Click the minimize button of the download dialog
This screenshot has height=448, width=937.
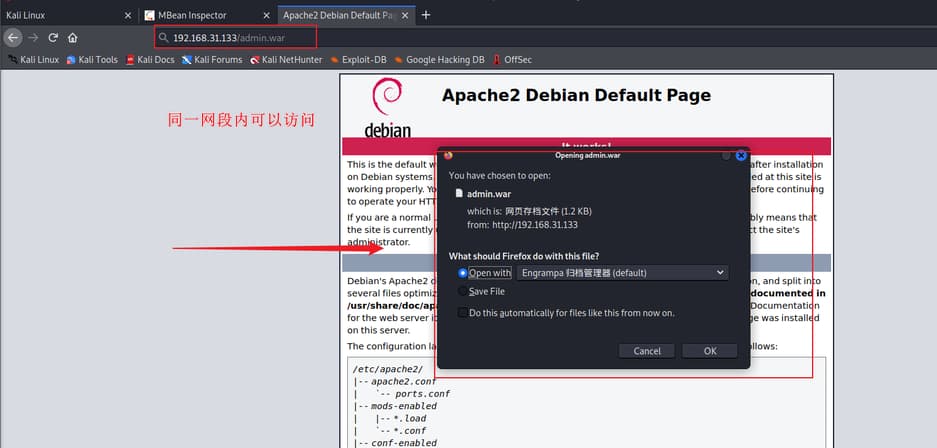(726, 155)
